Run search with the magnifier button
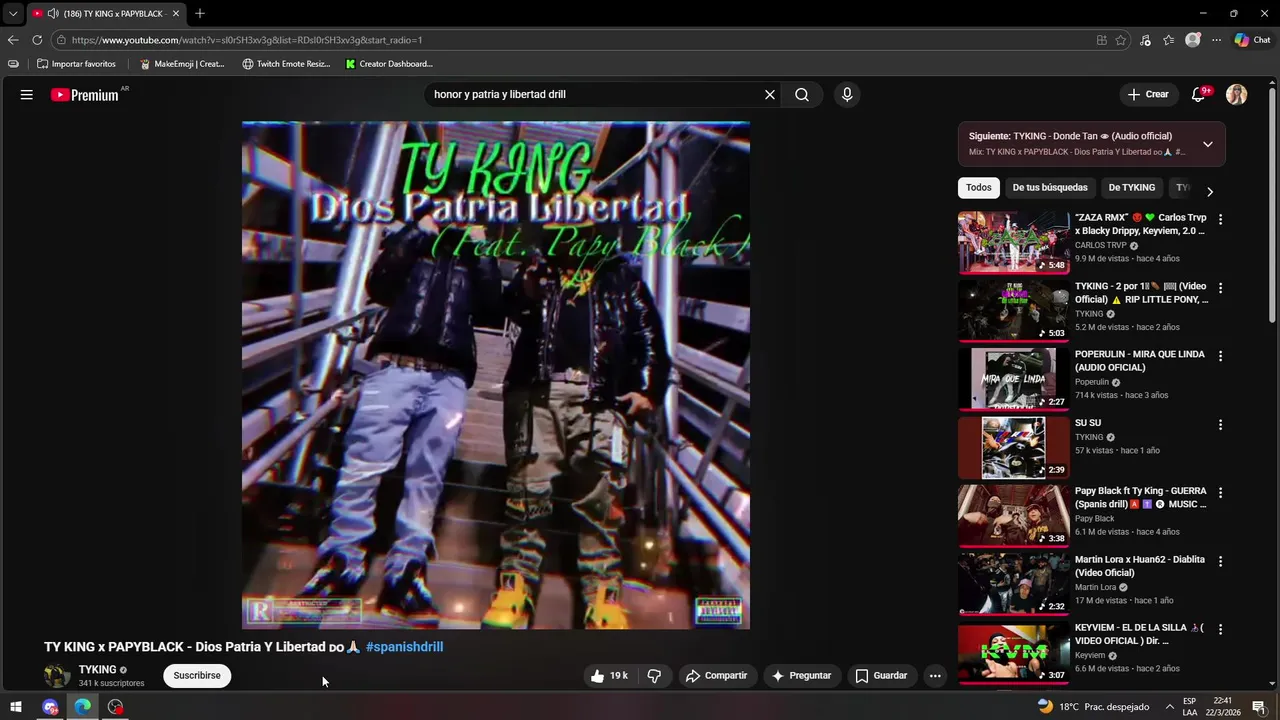 (x=802, y=95)
